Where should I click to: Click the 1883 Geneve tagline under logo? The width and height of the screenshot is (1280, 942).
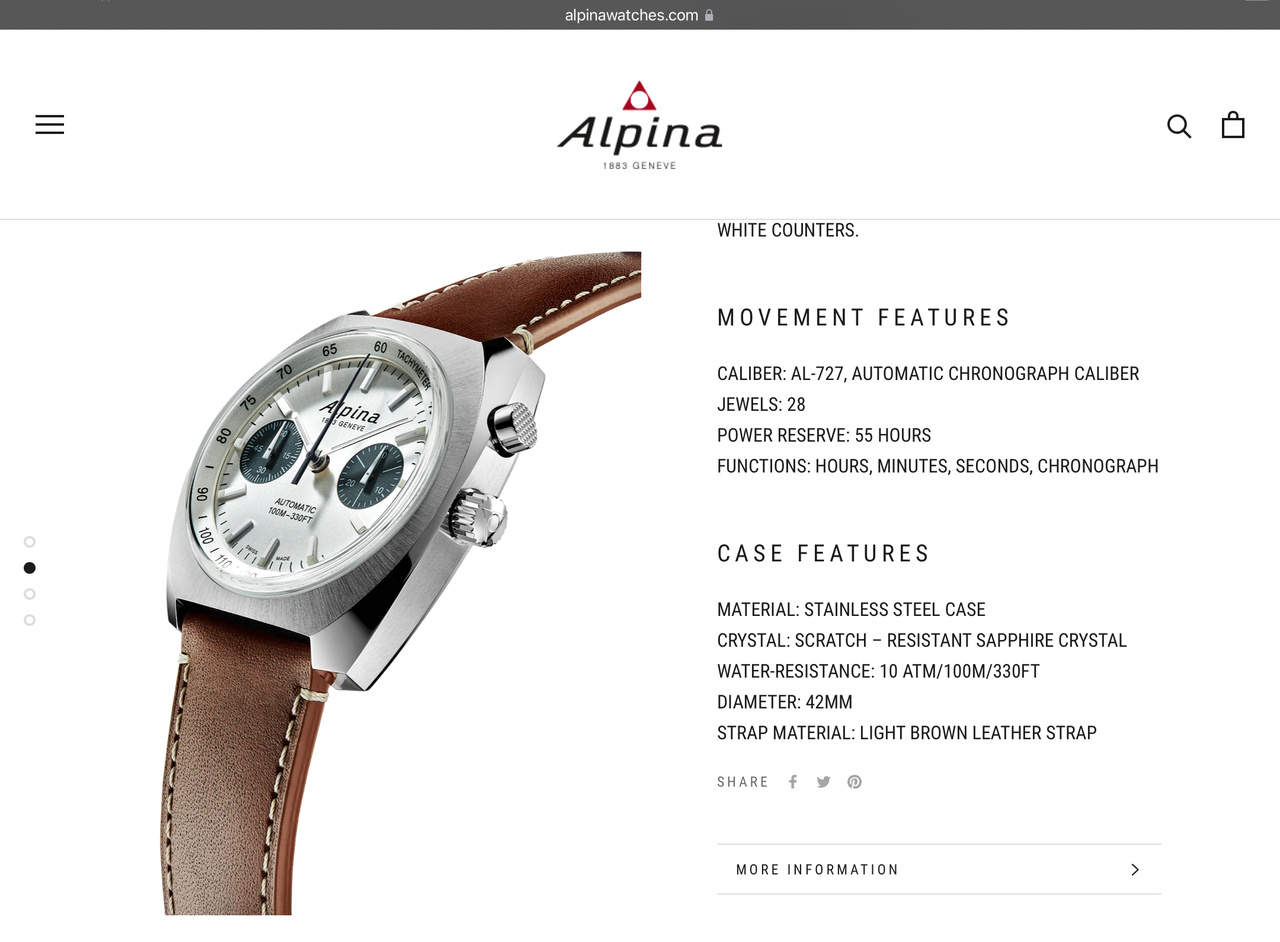640,165
